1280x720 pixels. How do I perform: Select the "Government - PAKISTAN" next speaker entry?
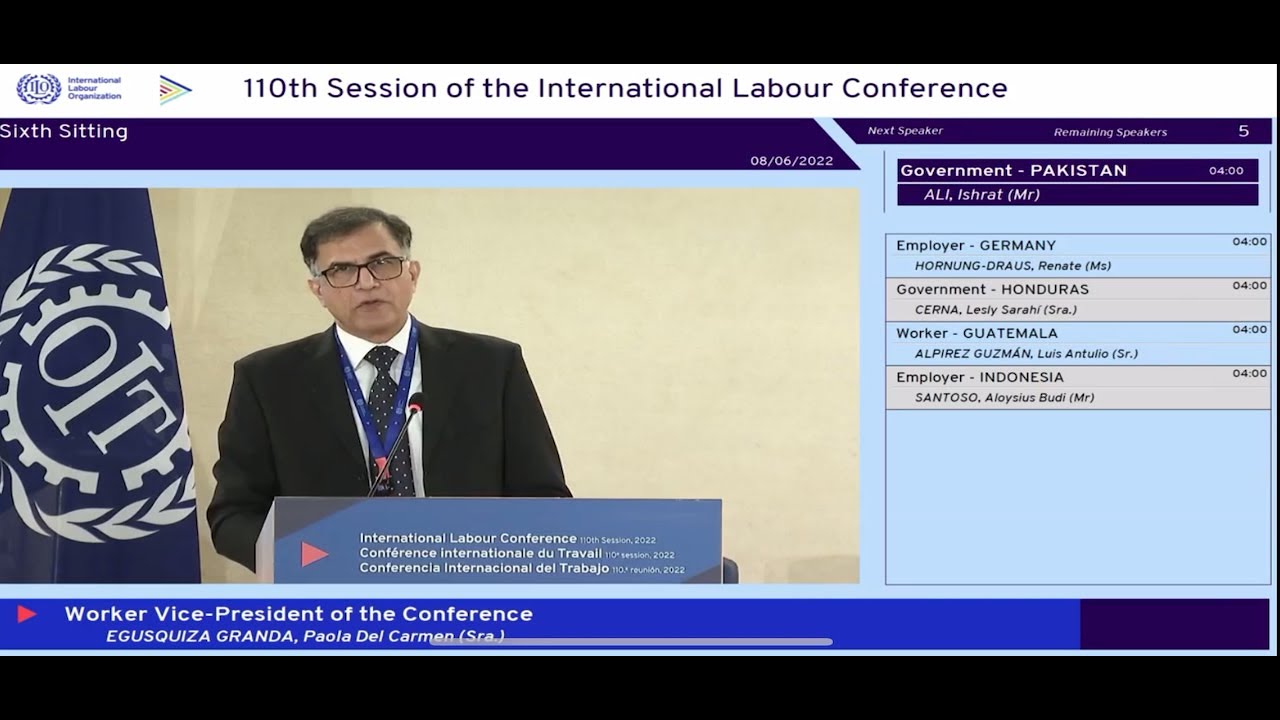click(x=1078, y=170)
